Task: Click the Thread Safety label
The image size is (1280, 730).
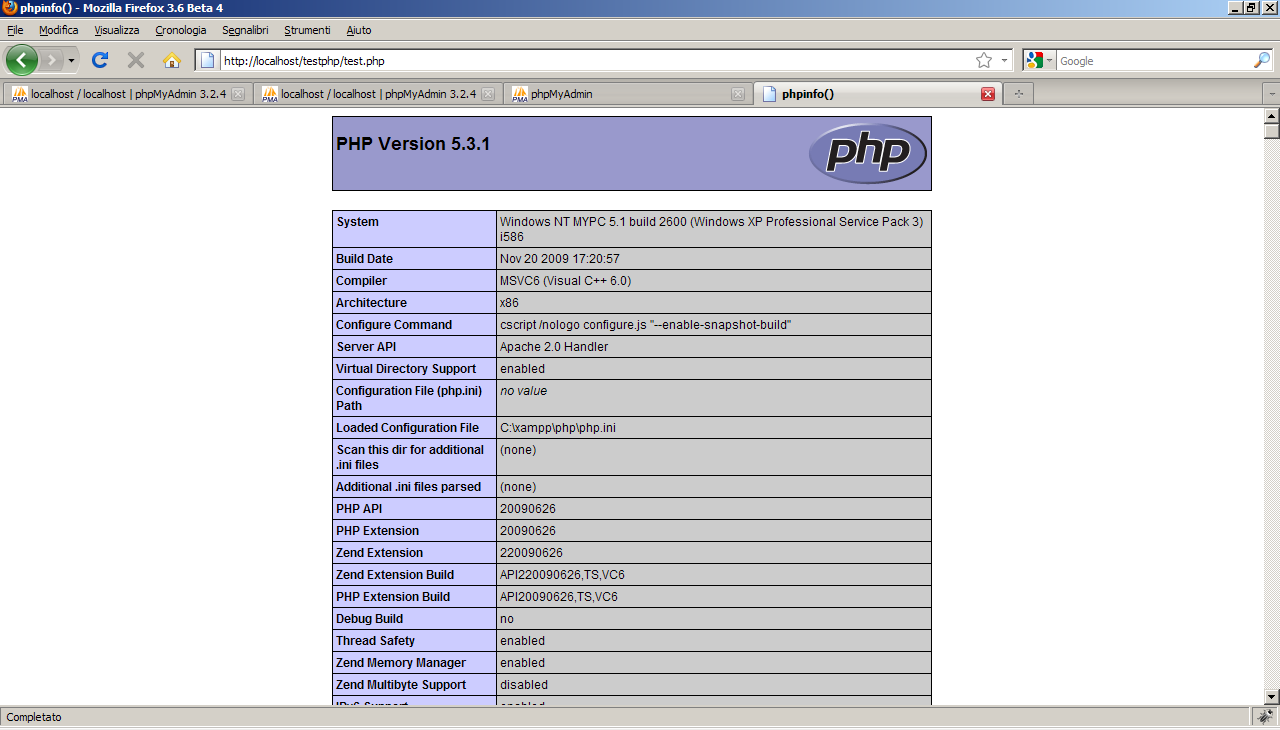Action: point(375,641)
